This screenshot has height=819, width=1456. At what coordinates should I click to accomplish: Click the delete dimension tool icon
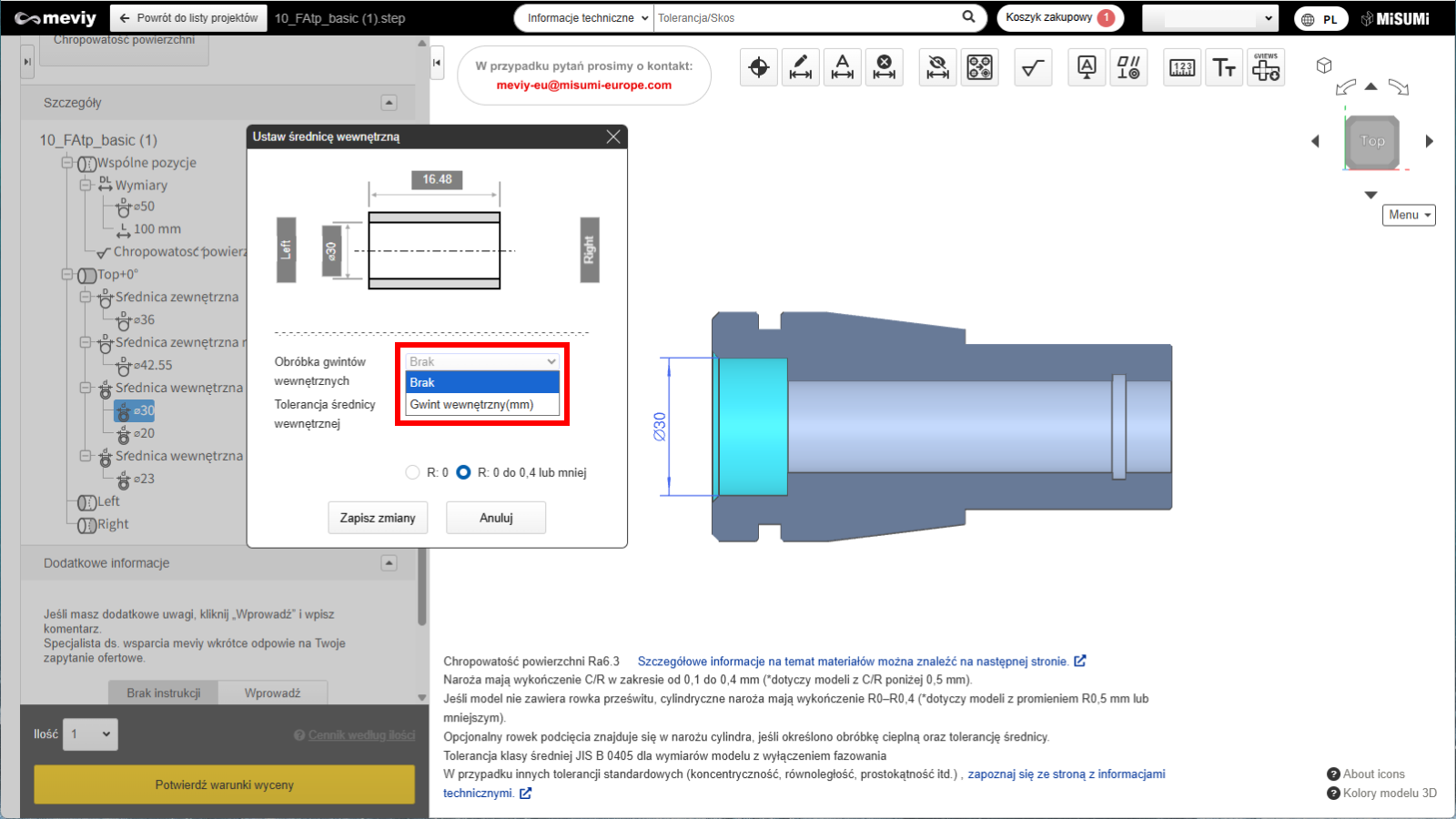coord(885,67)
